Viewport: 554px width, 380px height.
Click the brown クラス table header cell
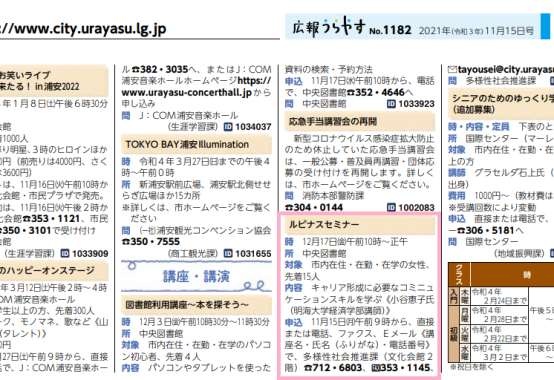459,274
